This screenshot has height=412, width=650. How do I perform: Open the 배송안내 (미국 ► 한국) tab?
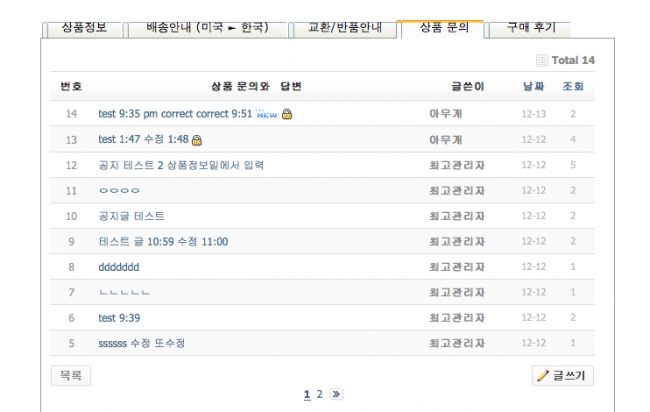(x=207, y=28)
